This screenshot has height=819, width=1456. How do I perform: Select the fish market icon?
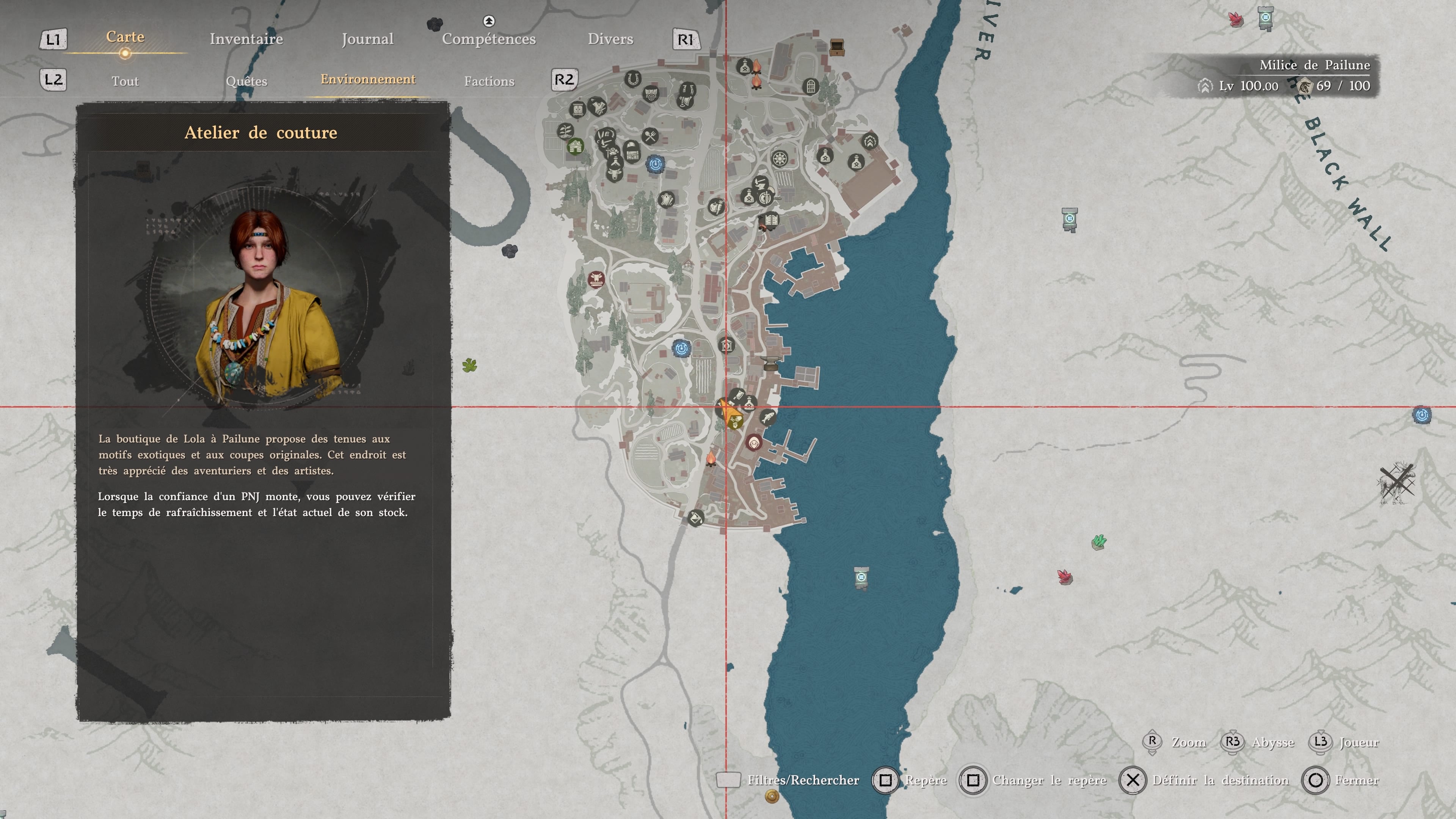[x=767, y=418]
